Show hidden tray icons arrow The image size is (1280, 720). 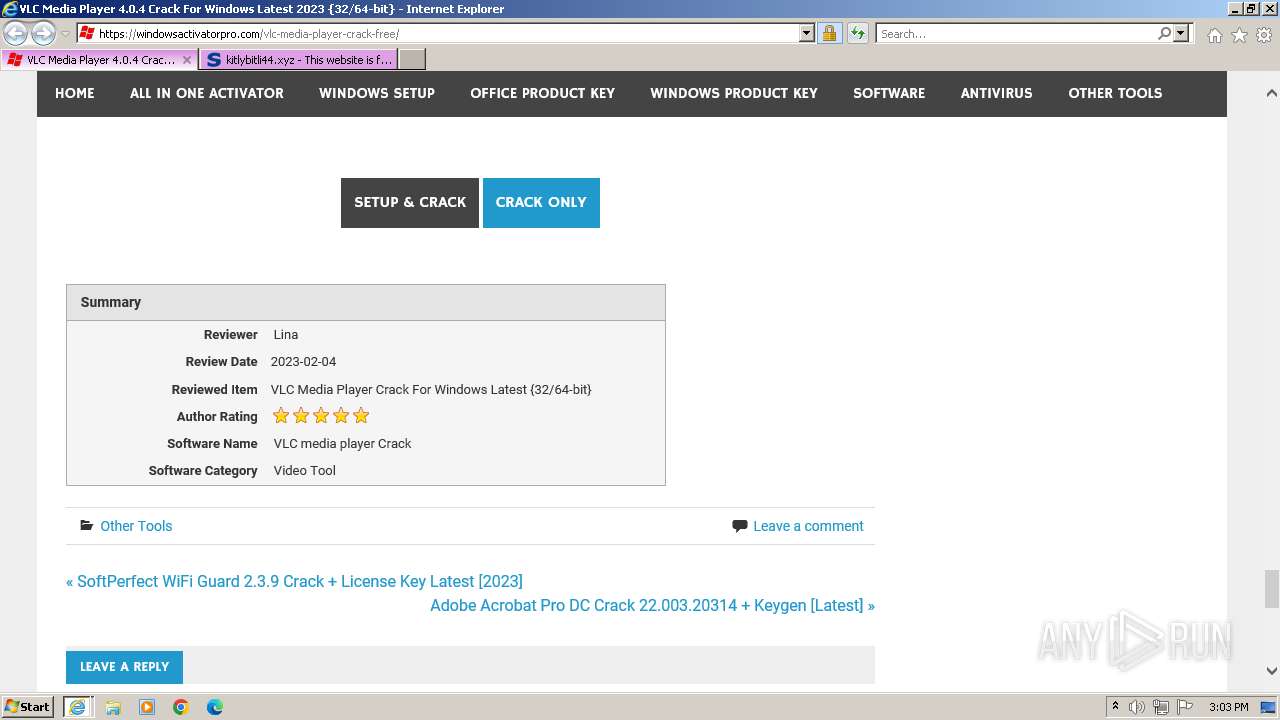[x=1116, y=707]
